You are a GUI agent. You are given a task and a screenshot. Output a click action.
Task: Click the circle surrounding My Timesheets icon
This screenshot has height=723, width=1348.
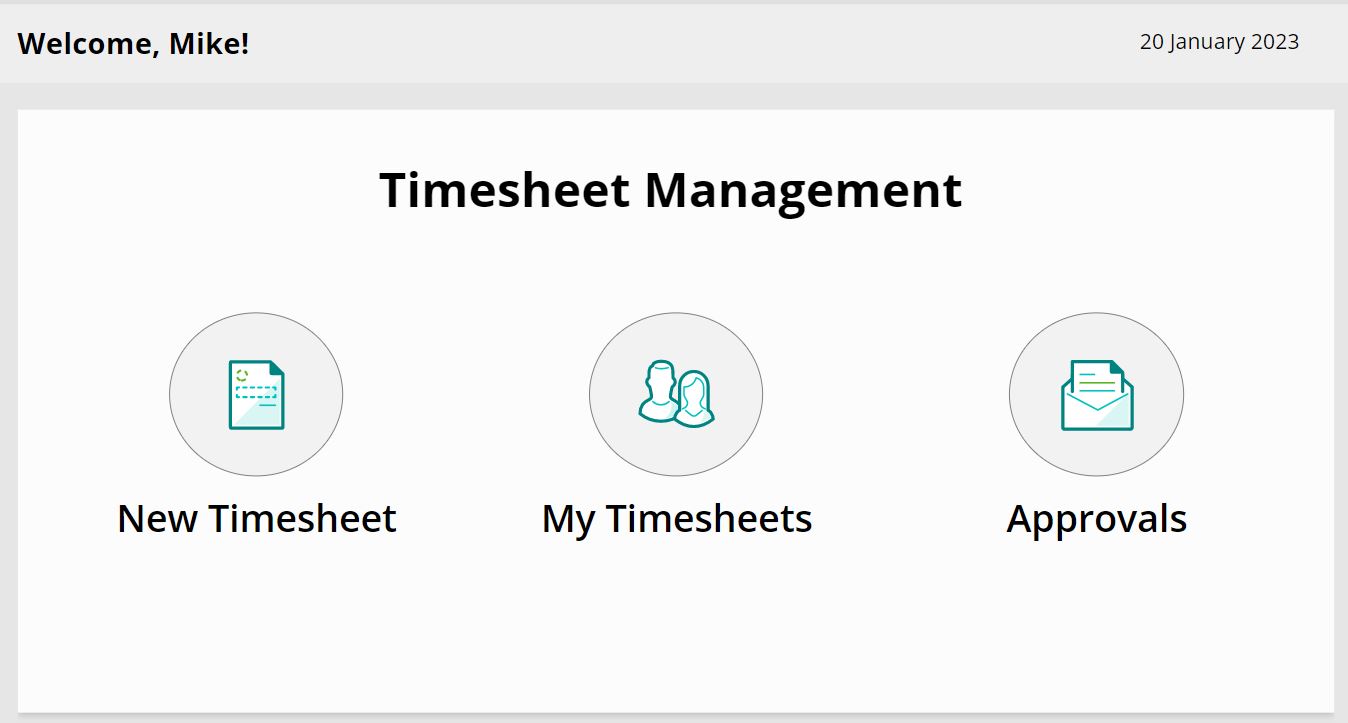[x=676, y=394]
